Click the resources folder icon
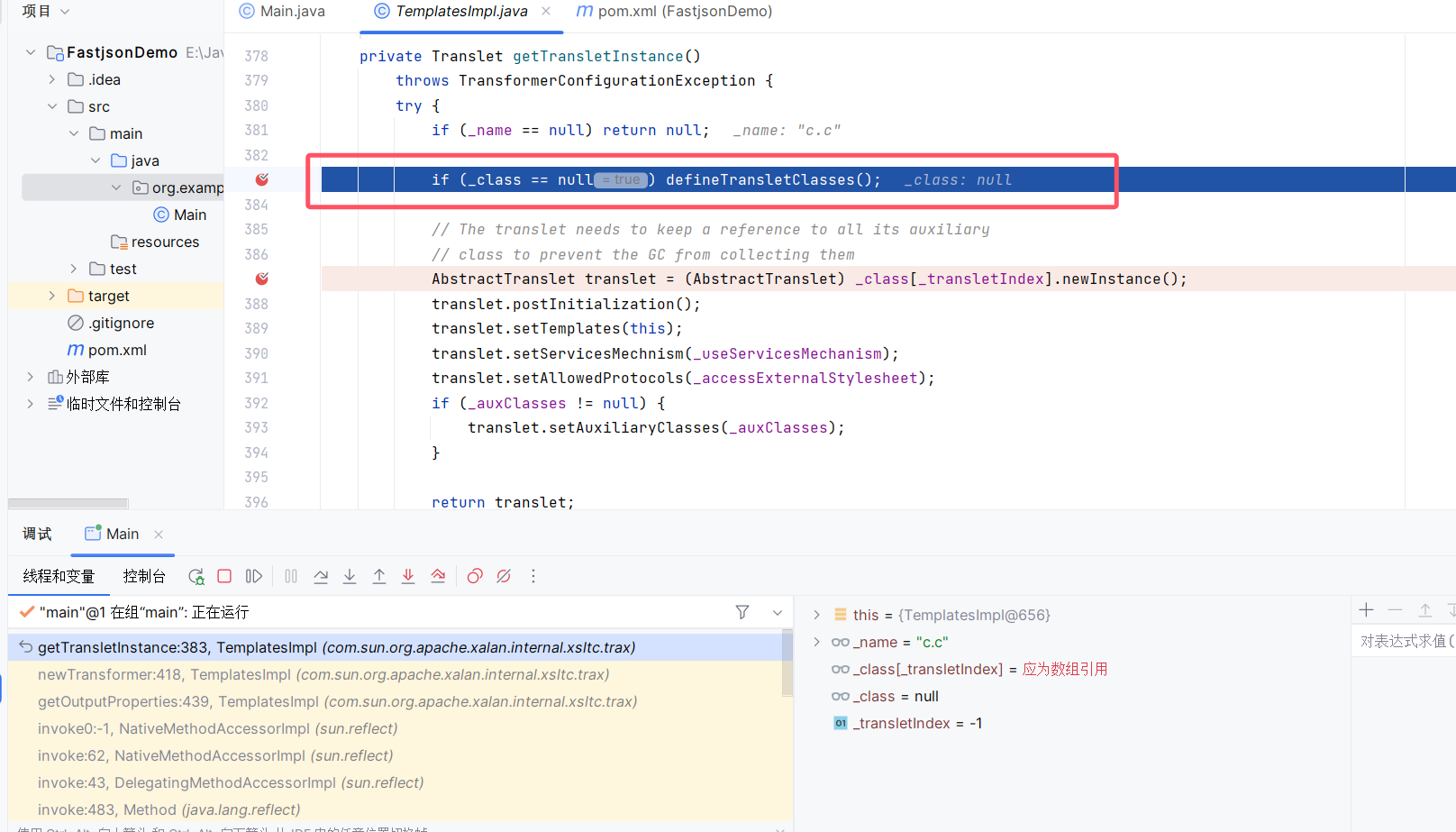This screenshot has width=1456, height=832. click(x=119, y=242)
